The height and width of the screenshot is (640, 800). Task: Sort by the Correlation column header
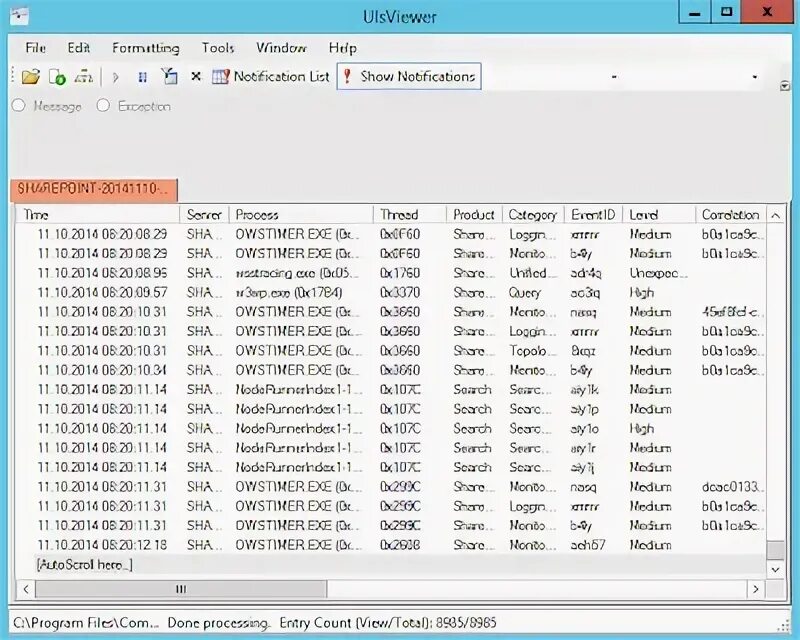pos(731,214)
